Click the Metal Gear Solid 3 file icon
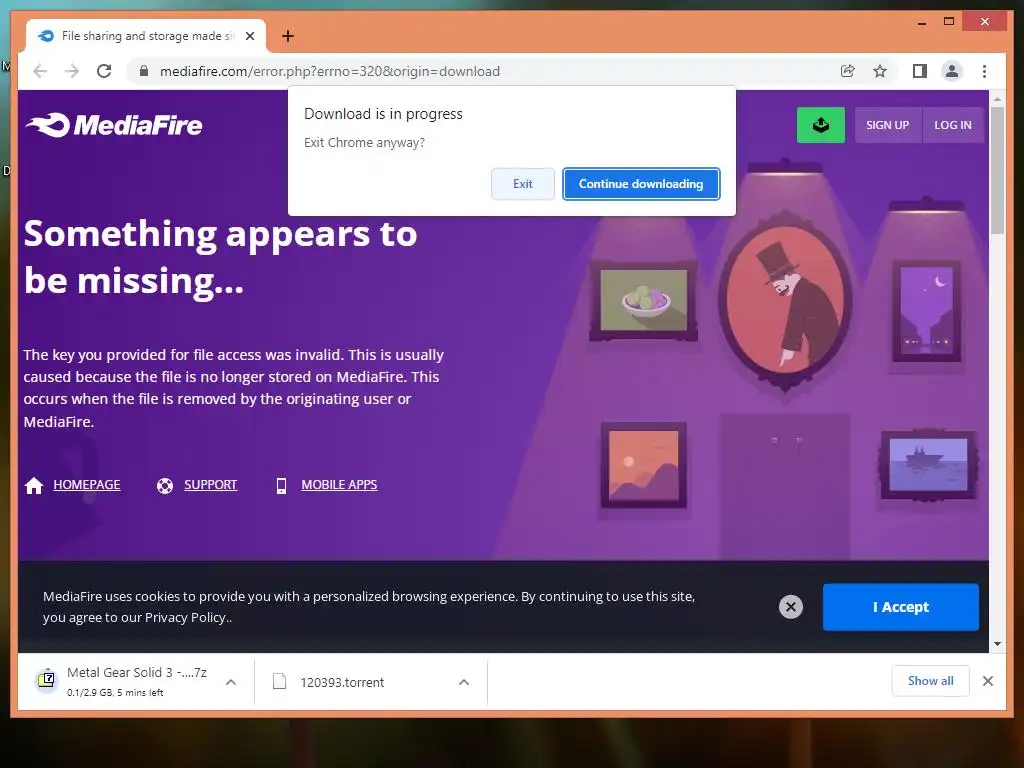1024x768 pixels. click(46, 680)
